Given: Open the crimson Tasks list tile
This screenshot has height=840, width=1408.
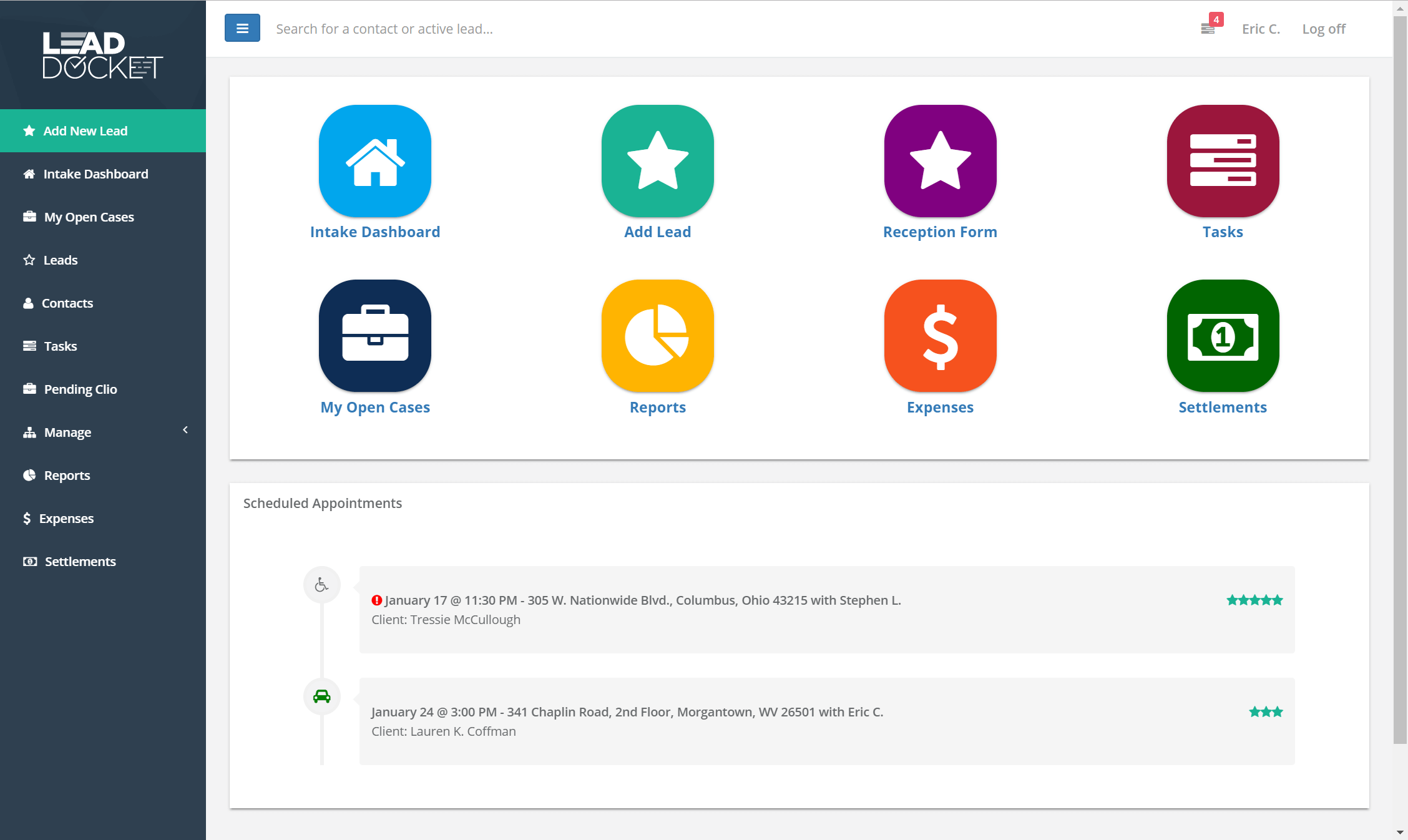Looking at the screenshot, I should click(1222, 161).
